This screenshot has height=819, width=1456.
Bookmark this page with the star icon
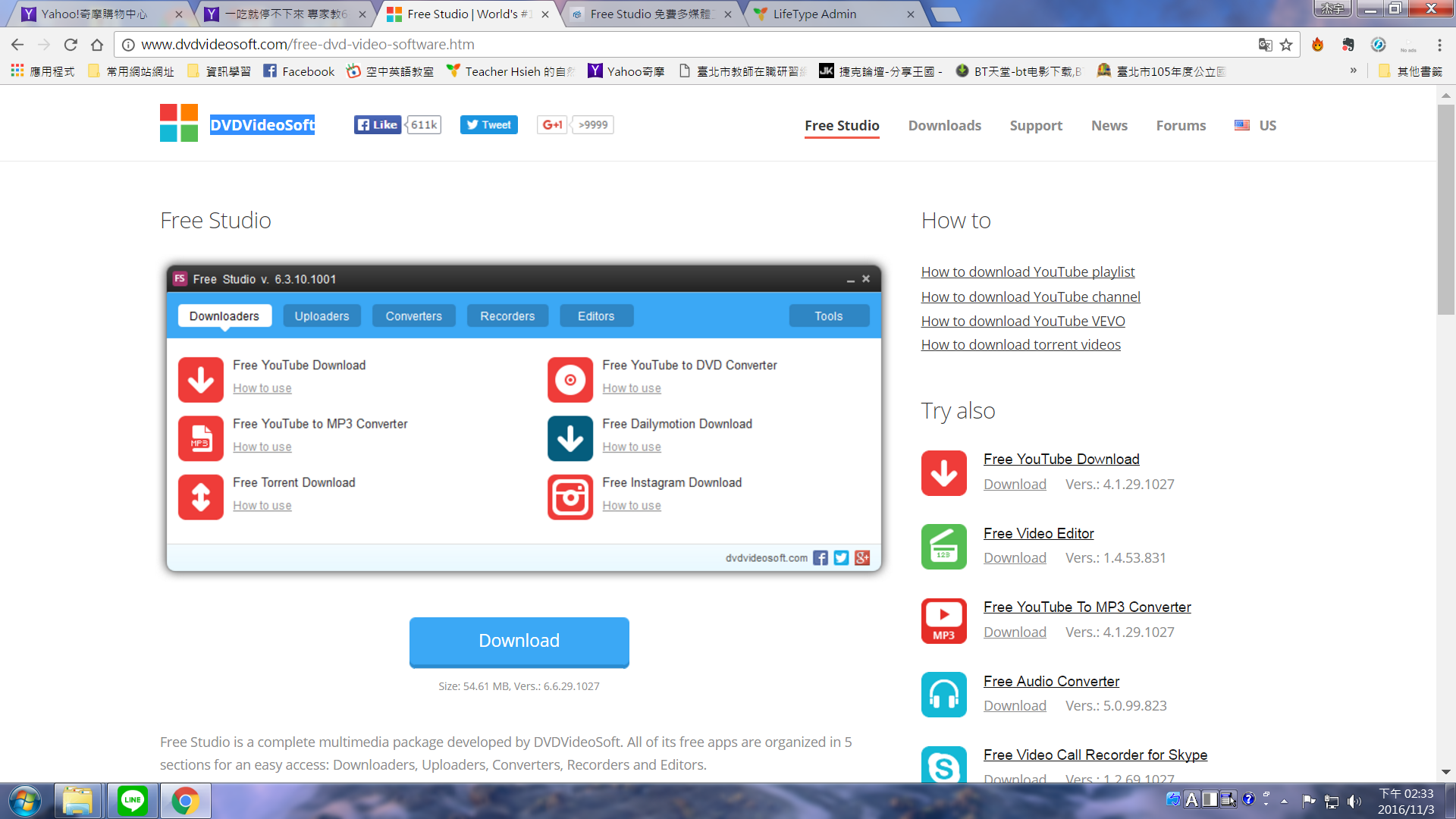coord(1286,45)
